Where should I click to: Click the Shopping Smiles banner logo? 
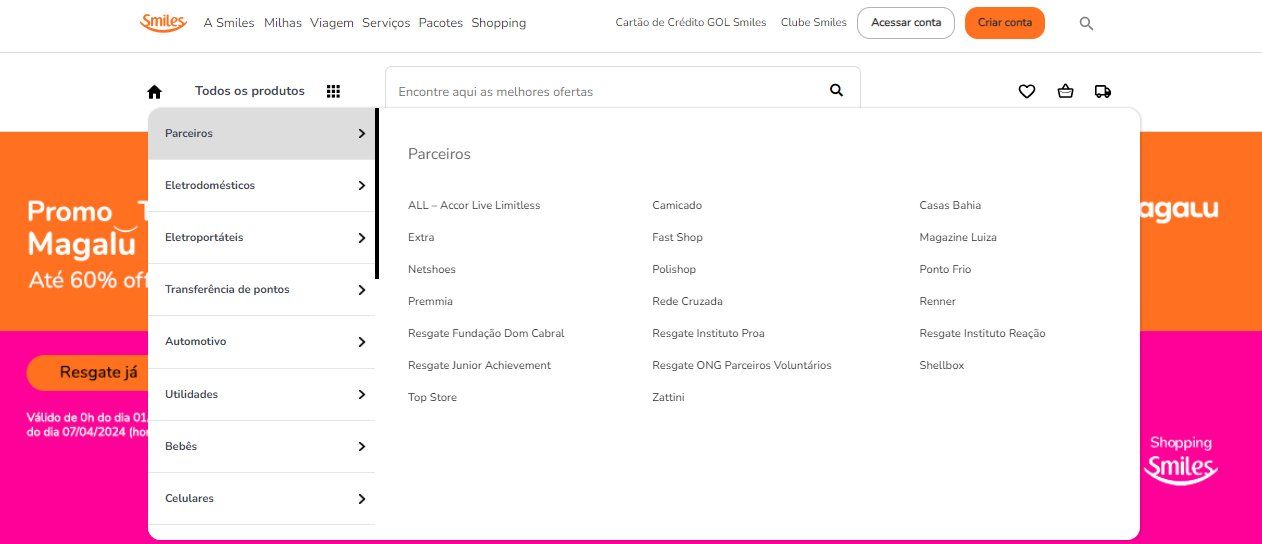[1181, 460]
